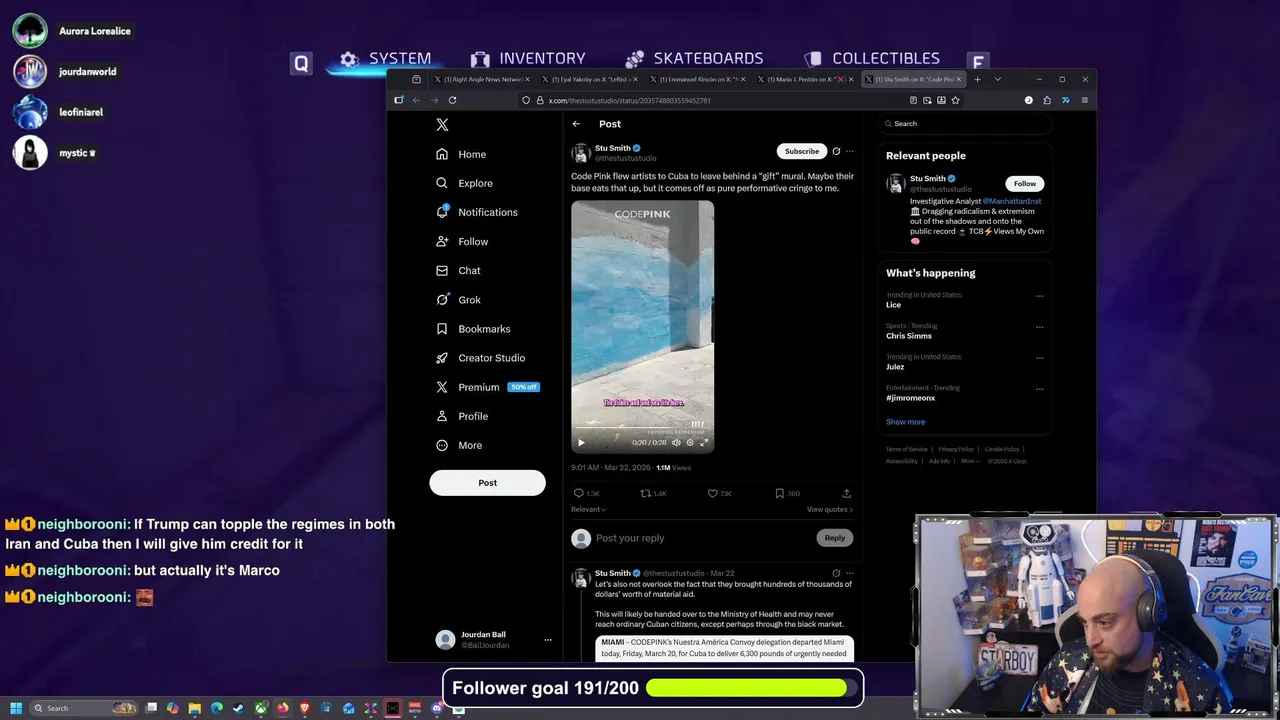The width and height of the screenshot is (1280, 720).
Task: Click the X Search box
Action: pos(965,123)
